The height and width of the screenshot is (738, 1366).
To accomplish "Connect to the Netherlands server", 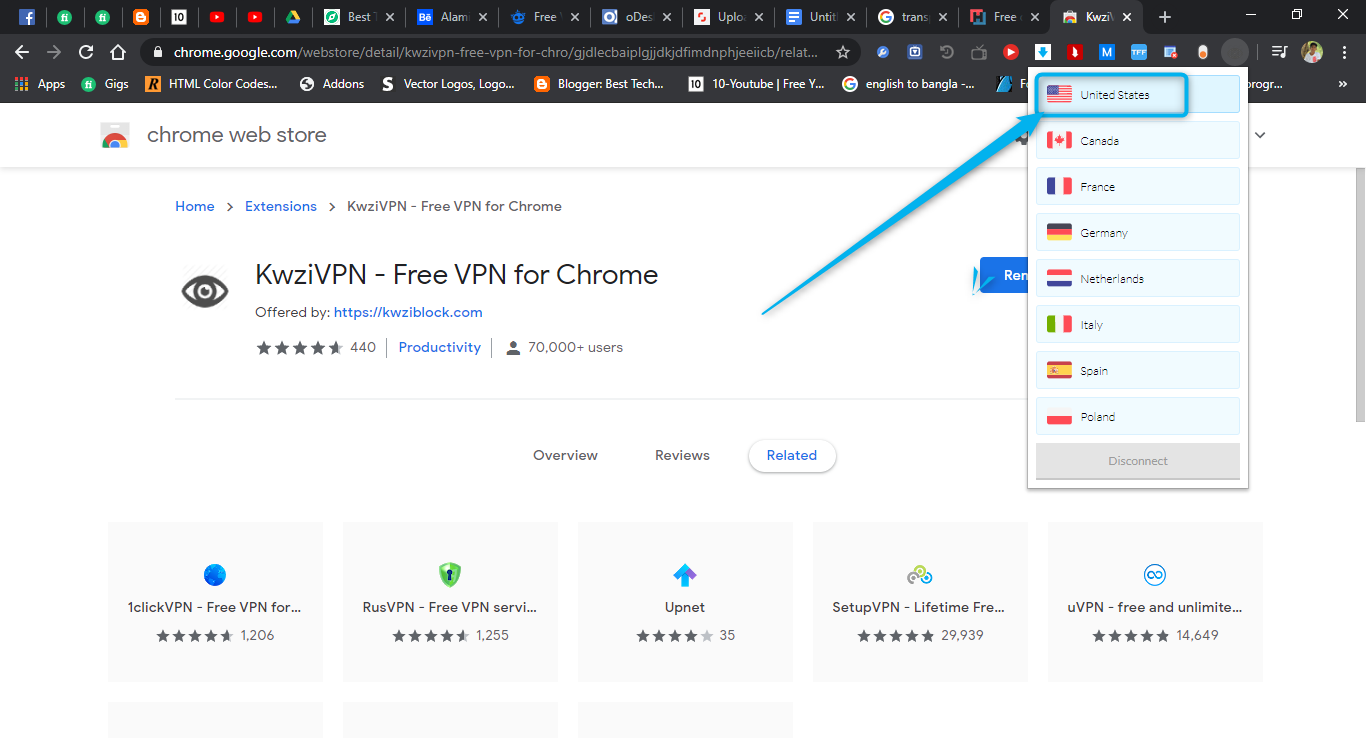I will (x=1138, y=278).
